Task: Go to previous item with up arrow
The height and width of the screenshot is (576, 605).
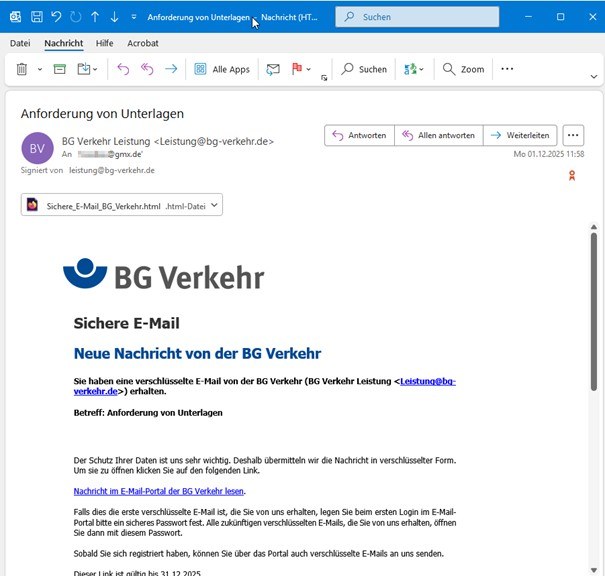Action: point(95,17)
